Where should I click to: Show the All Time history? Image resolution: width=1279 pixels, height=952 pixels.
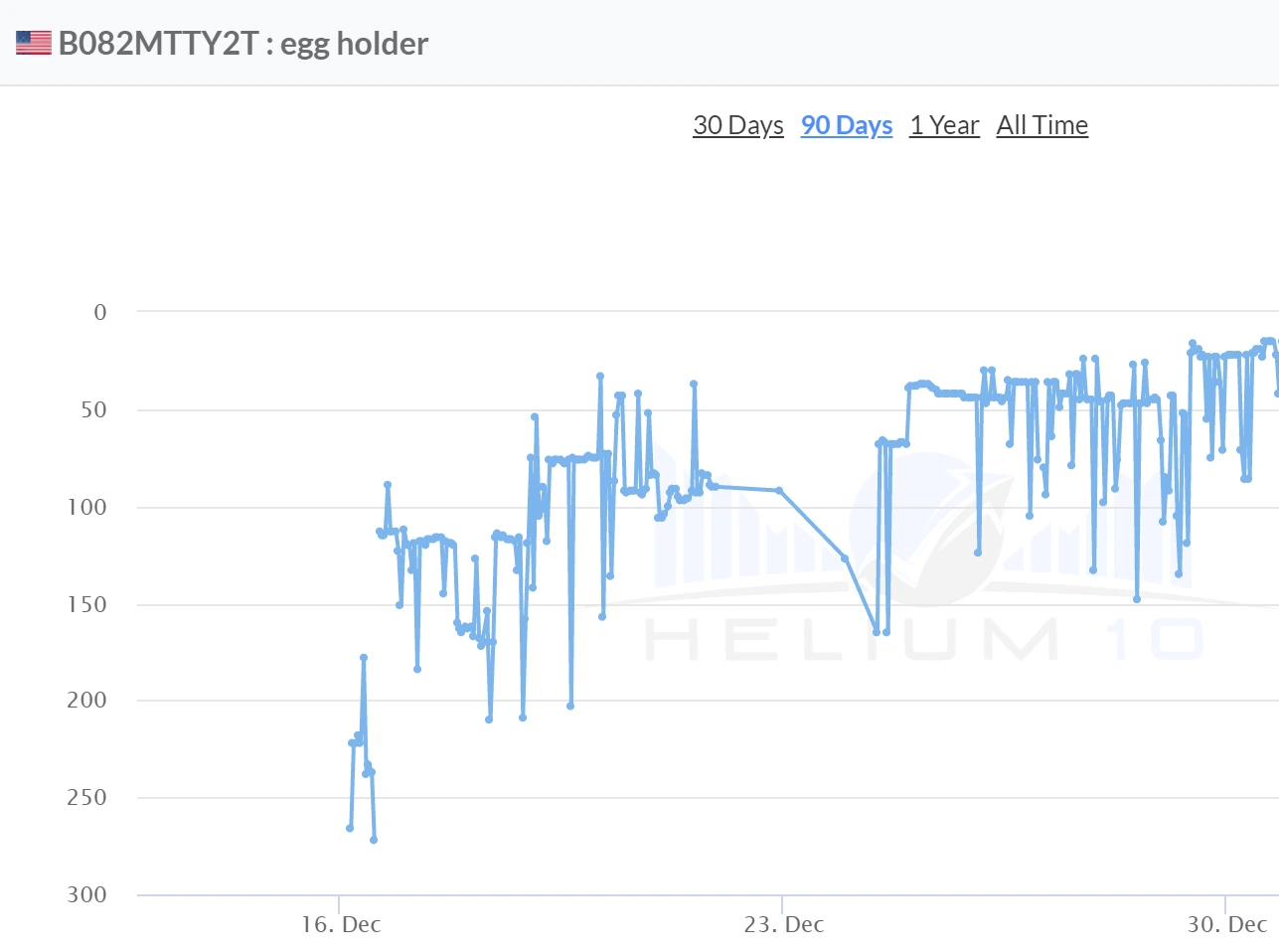pos(1042,125)
